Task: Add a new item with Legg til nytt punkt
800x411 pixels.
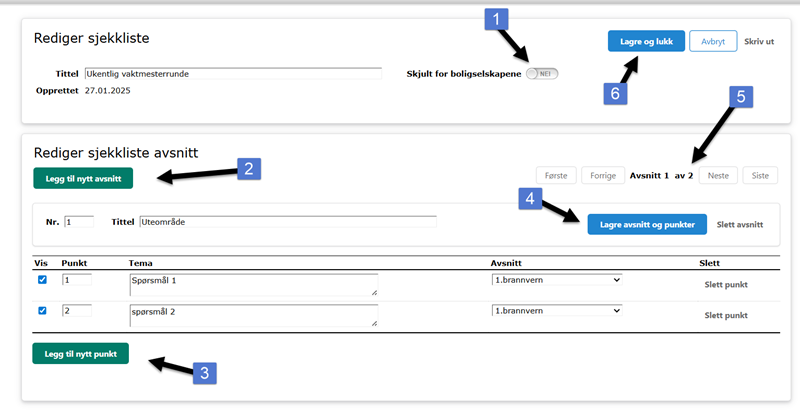Action: [x=80, y=354]
